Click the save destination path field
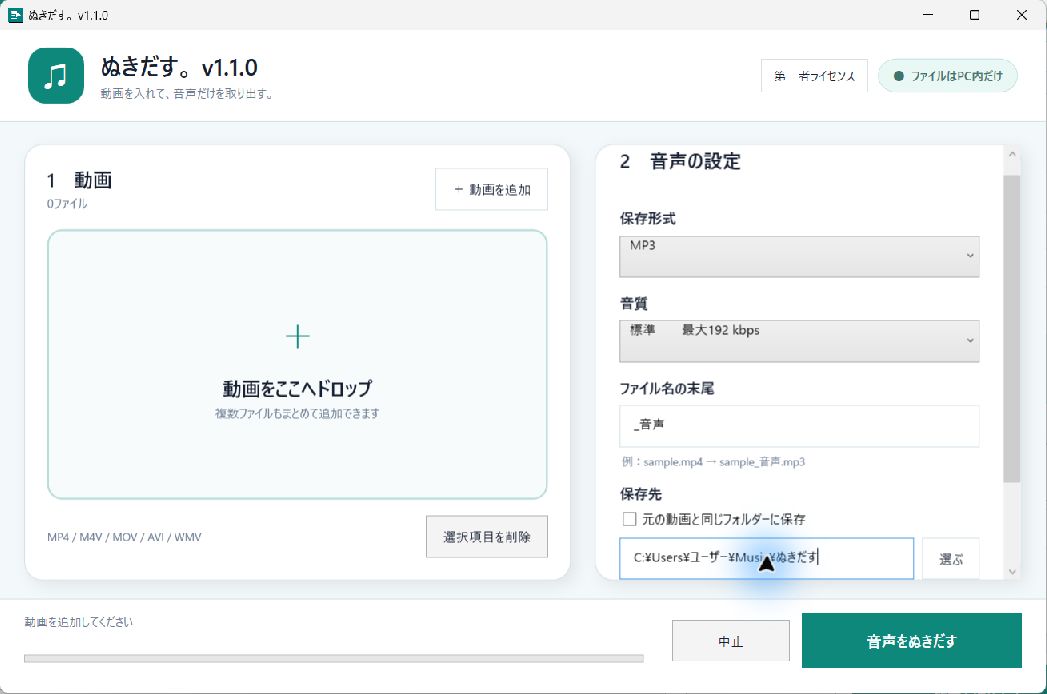Viewport: 1047px width, 694px height. 766,558
